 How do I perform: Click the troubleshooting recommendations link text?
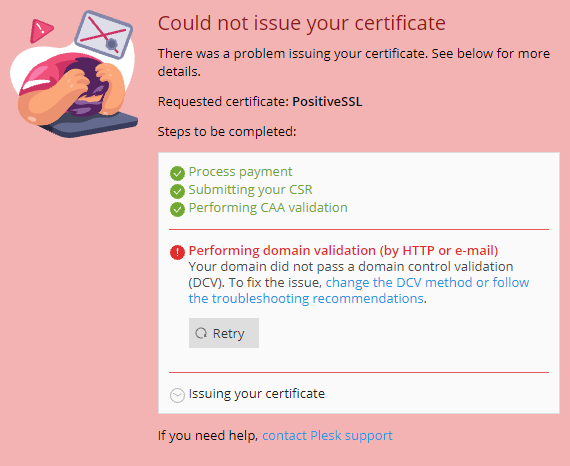point(306,298)
